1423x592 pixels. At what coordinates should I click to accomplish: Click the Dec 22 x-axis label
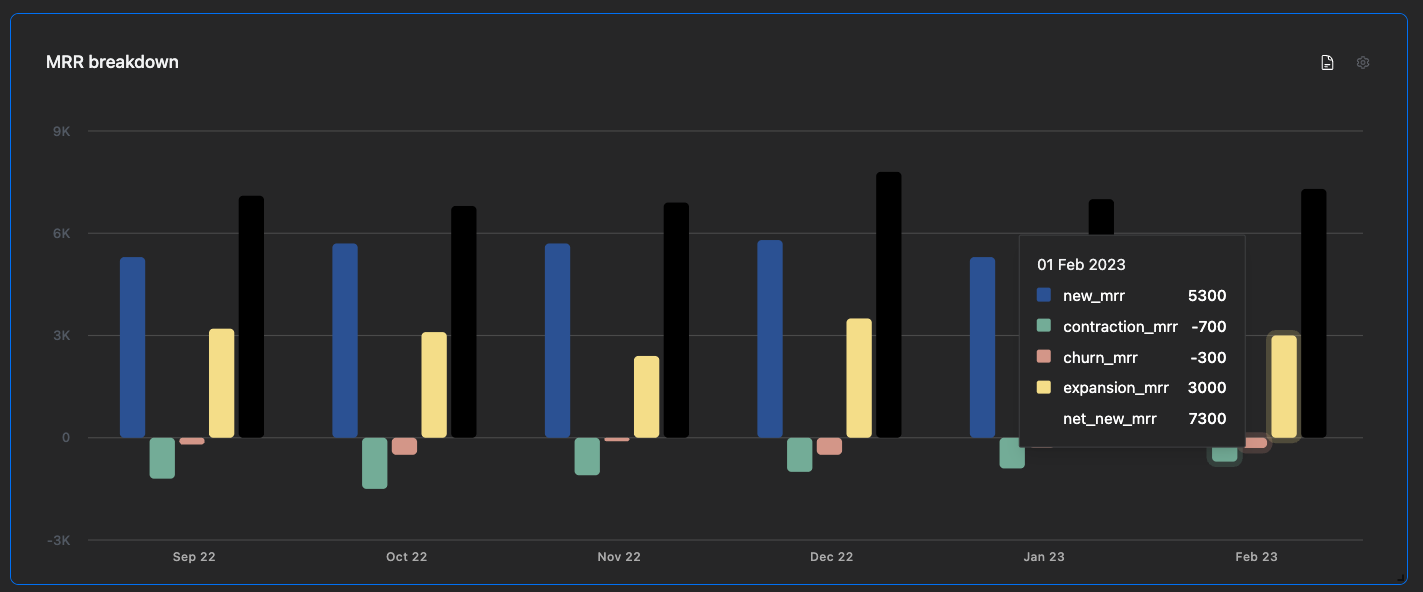pyautogui.click(x=831, y=557)
